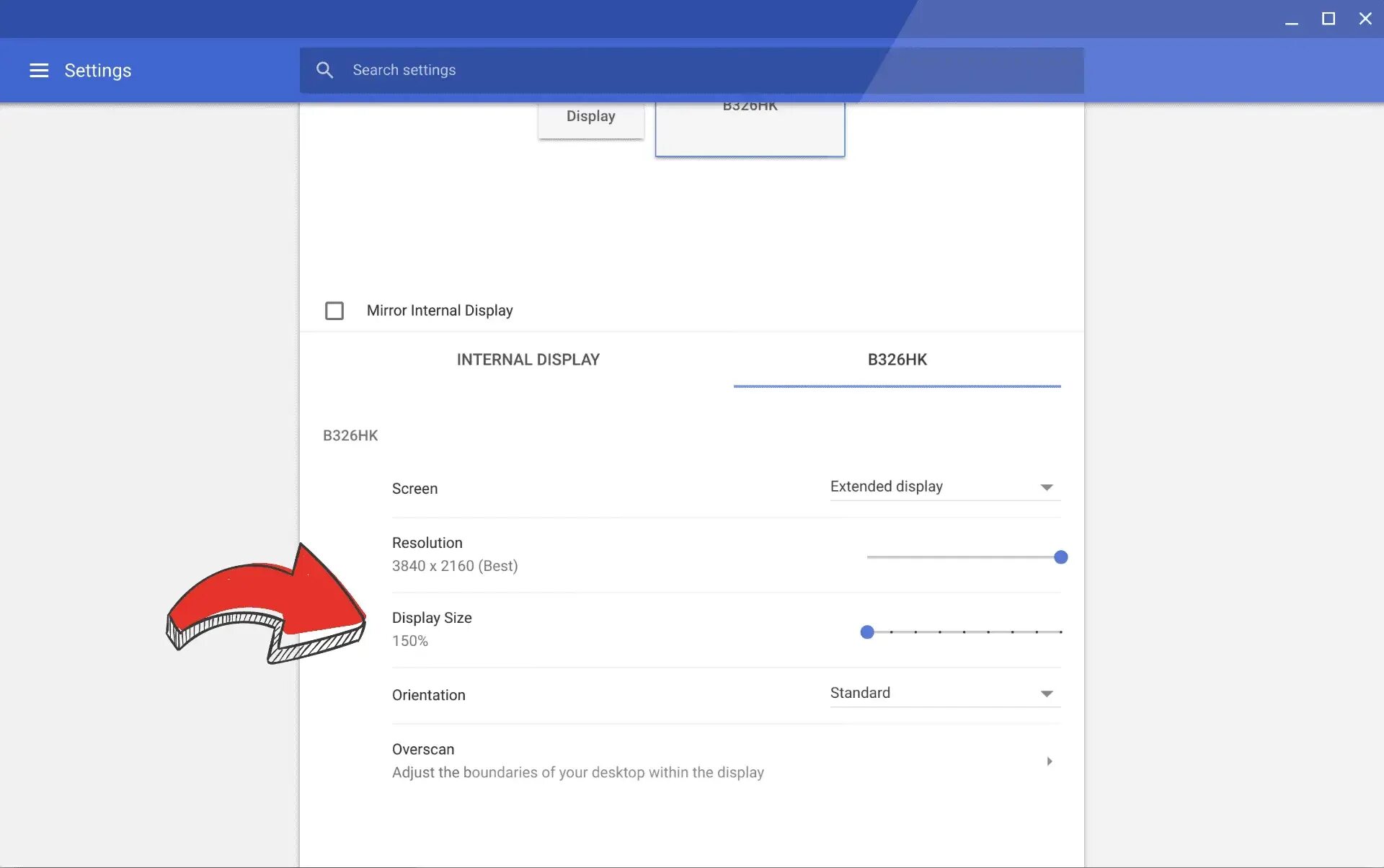Enable Mirror Internal Display checkbox
The image size is (1384, 868).
(334, 311)
